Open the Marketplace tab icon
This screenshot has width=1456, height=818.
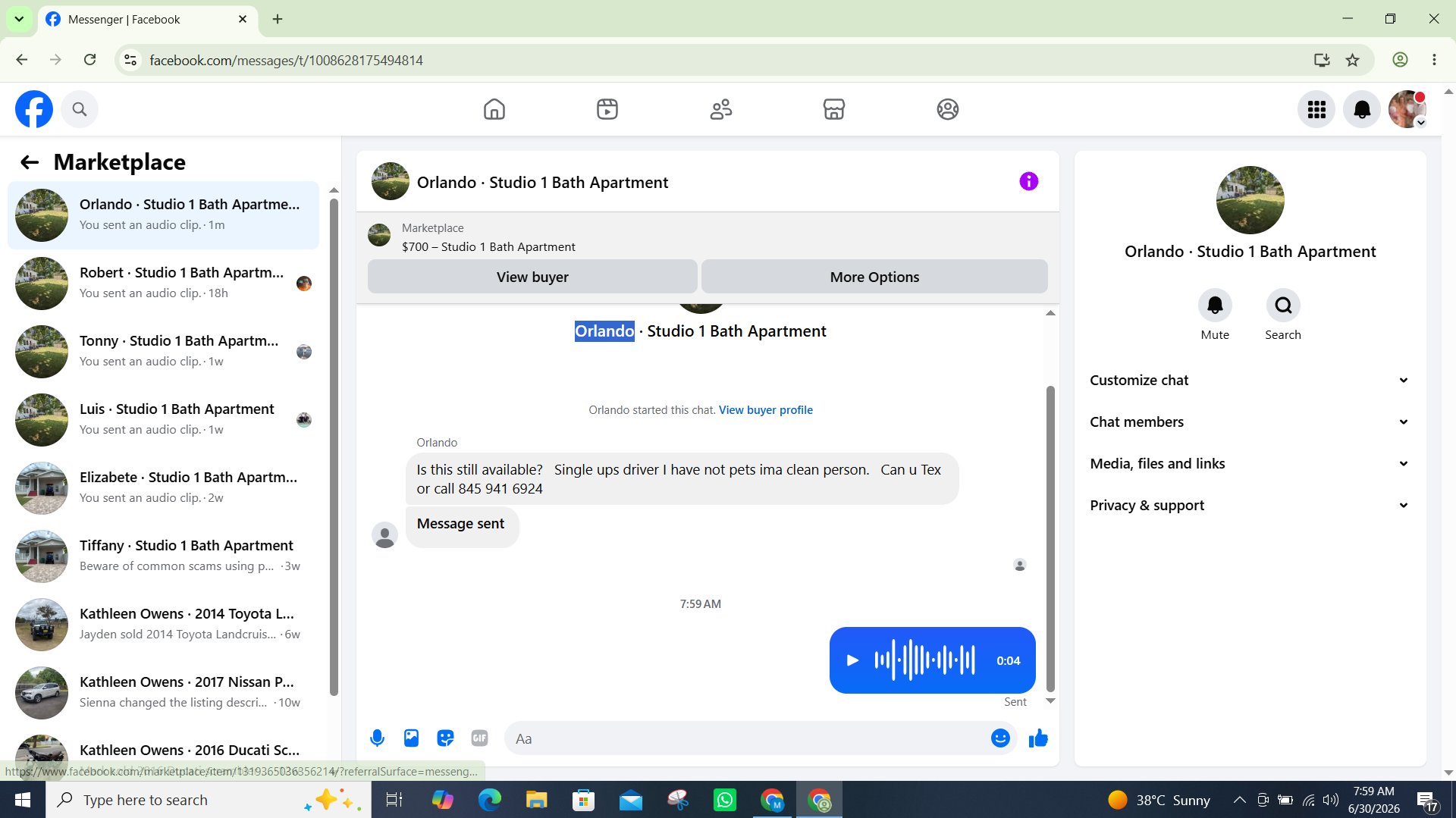click(x=834, y=109)
